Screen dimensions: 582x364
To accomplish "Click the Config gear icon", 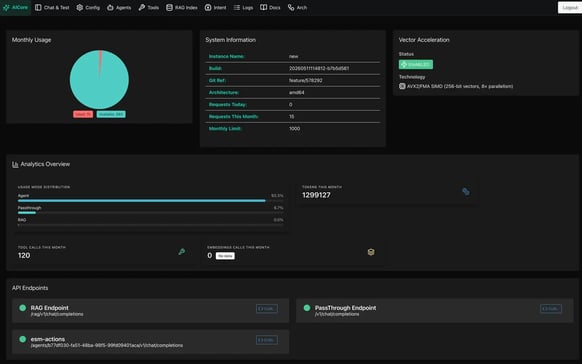I will (79, 7).
